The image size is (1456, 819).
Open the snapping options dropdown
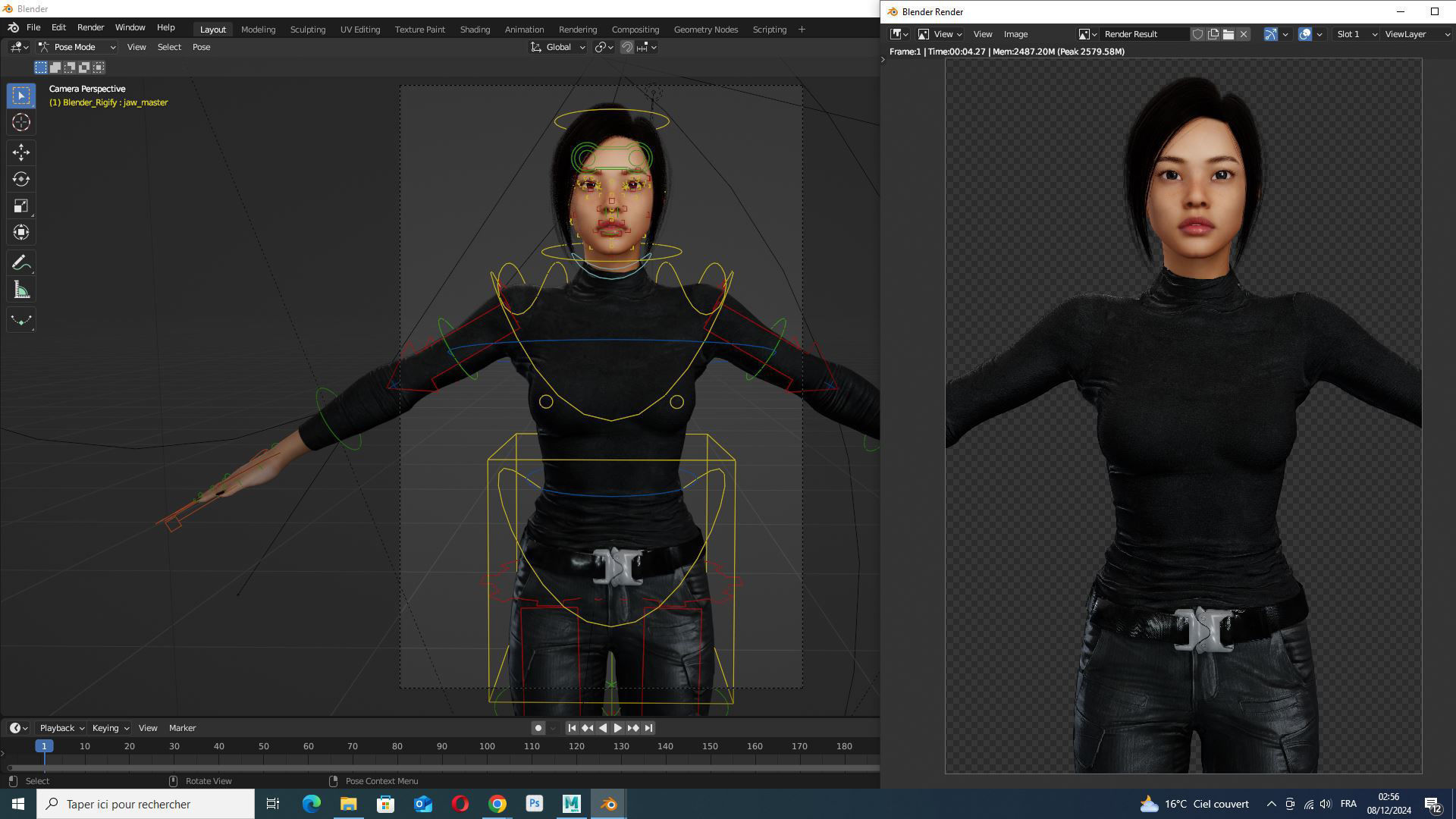[x=647, y=47]
